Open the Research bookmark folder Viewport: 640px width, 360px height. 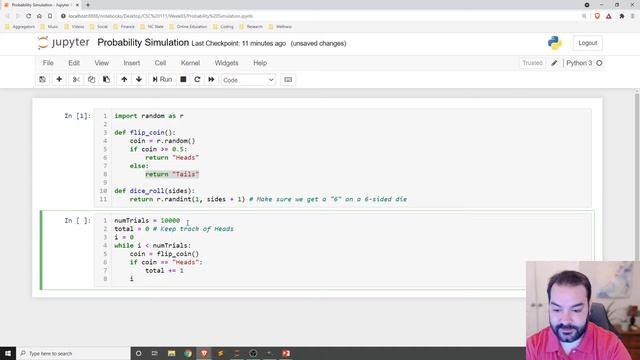tap(251, 27)
